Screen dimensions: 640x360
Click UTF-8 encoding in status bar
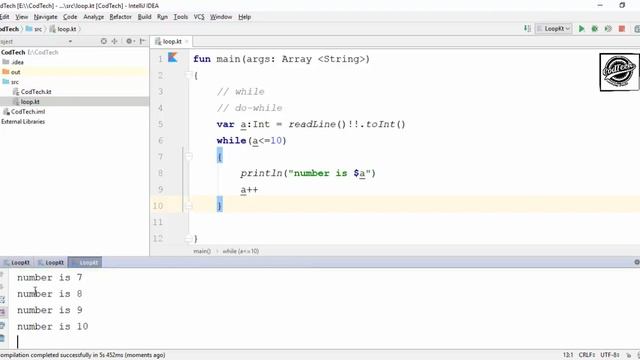(610, 355)
